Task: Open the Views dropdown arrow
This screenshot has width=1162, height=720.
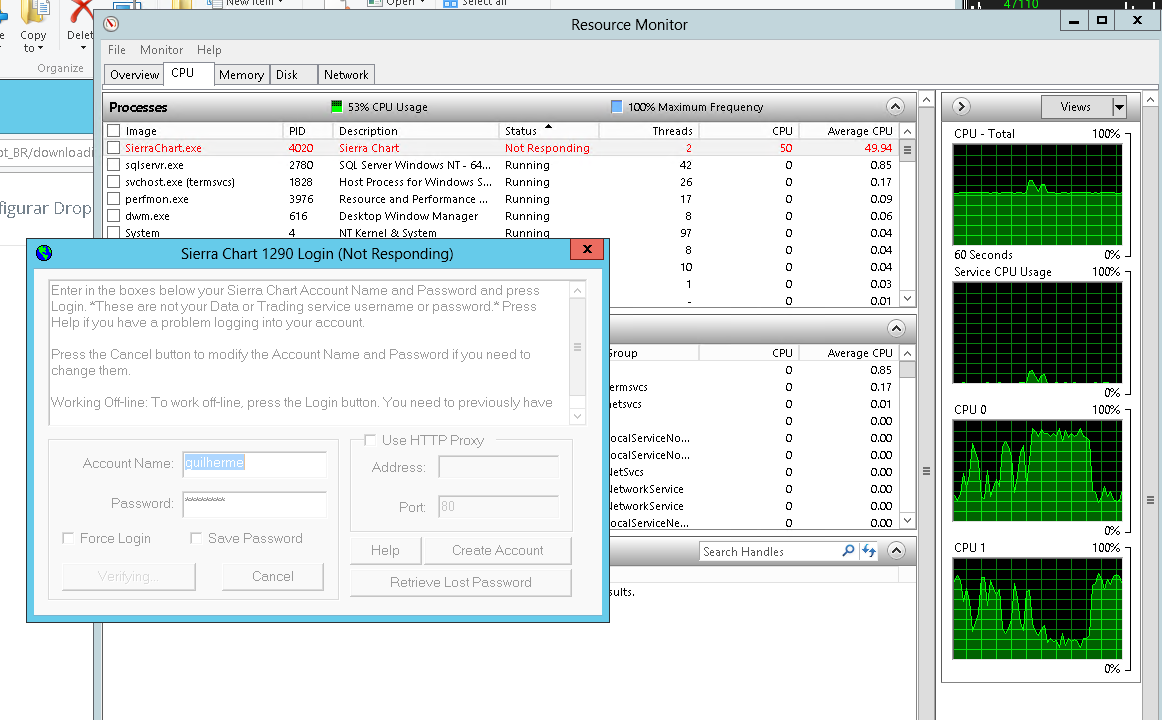Action: tap(1119, 107)
